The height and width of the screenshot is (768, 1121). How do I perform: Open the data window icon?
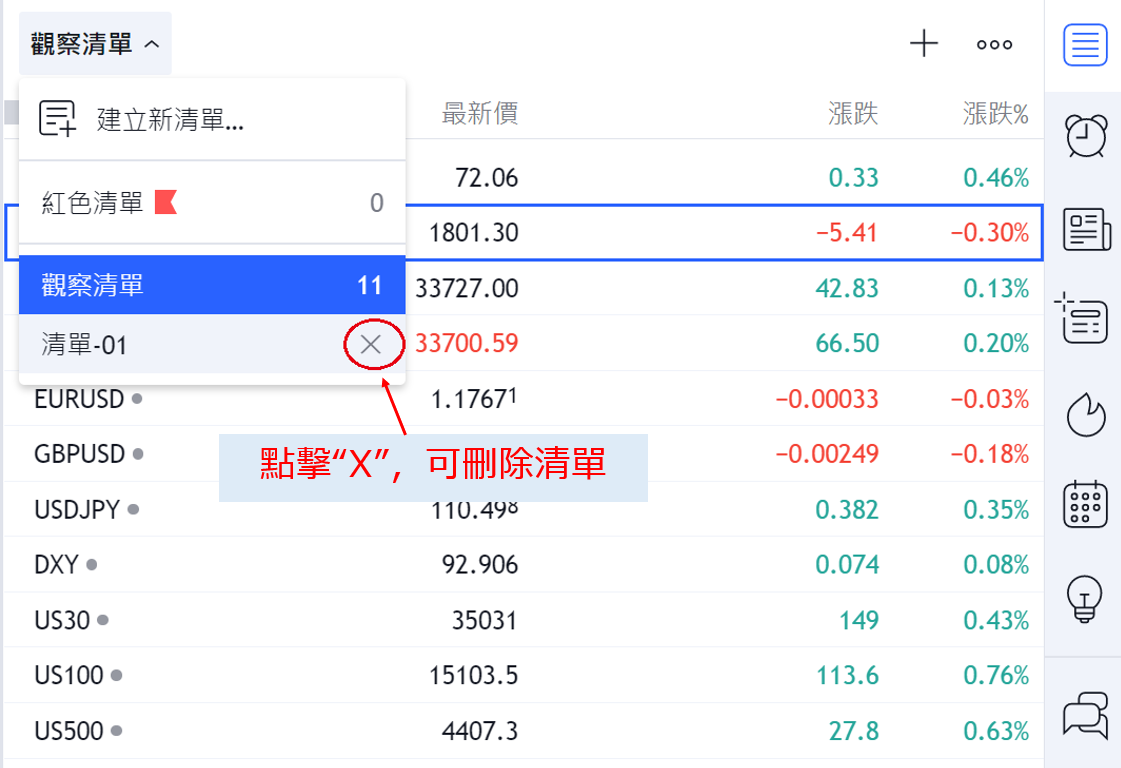(1082, 318)
